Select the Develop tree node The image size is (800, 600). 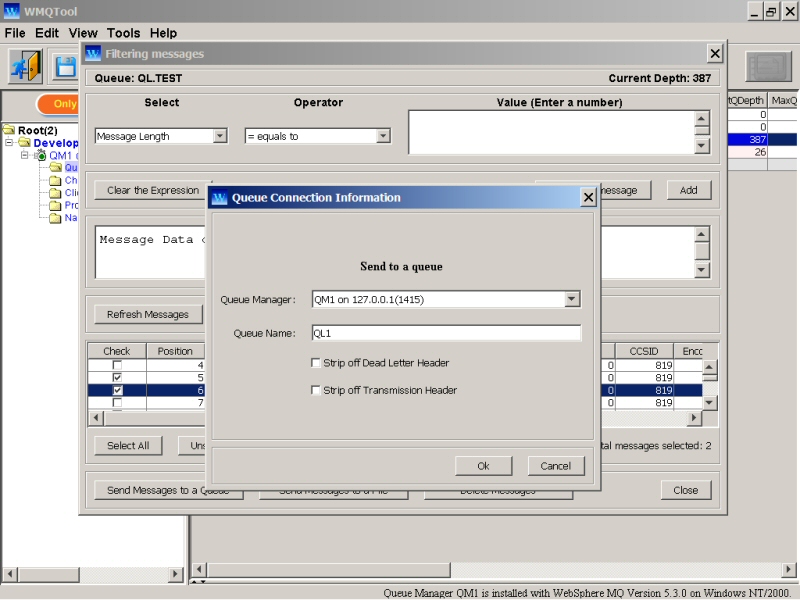click(x=56, y=143)
